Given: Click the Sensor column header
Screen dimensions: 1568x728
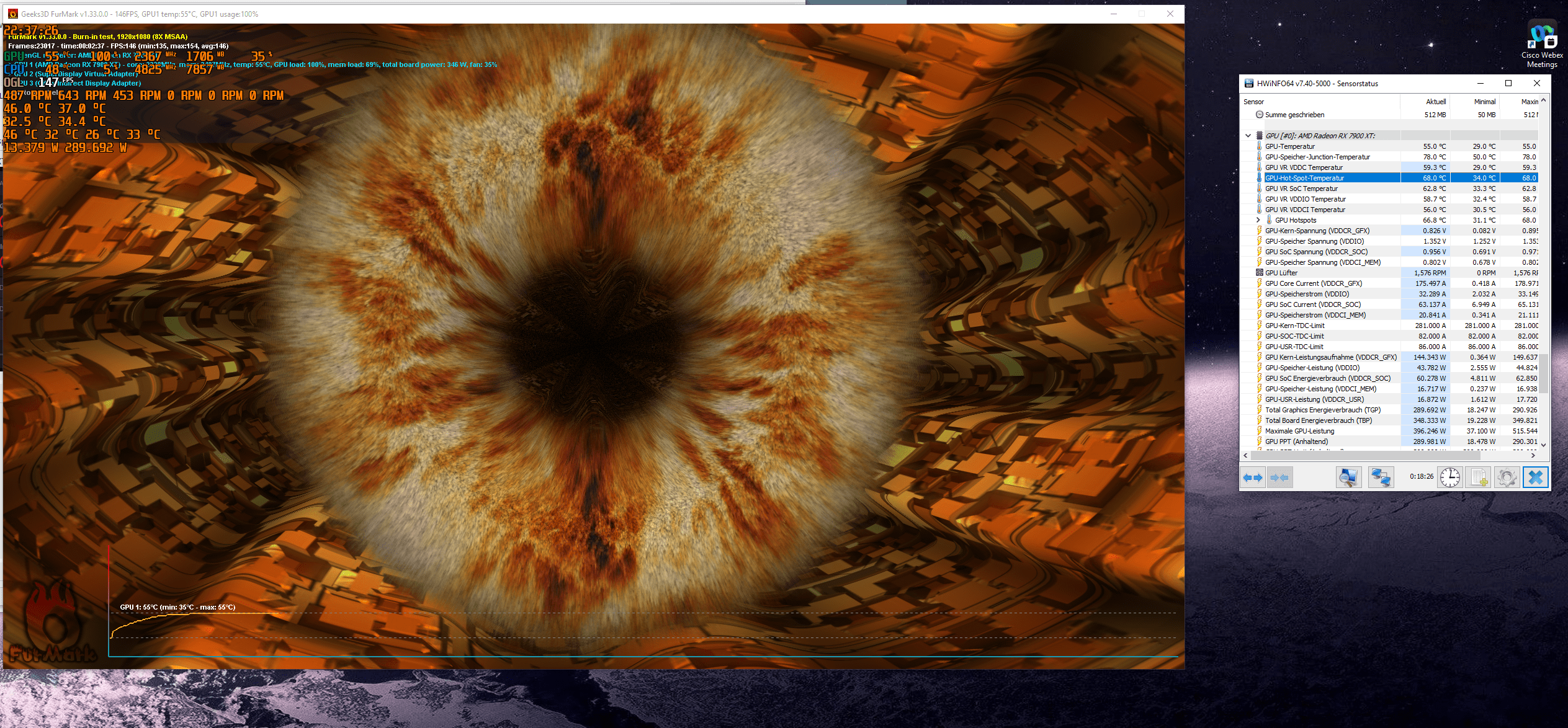Looking at the screenshot, I should pos(1320,102).
